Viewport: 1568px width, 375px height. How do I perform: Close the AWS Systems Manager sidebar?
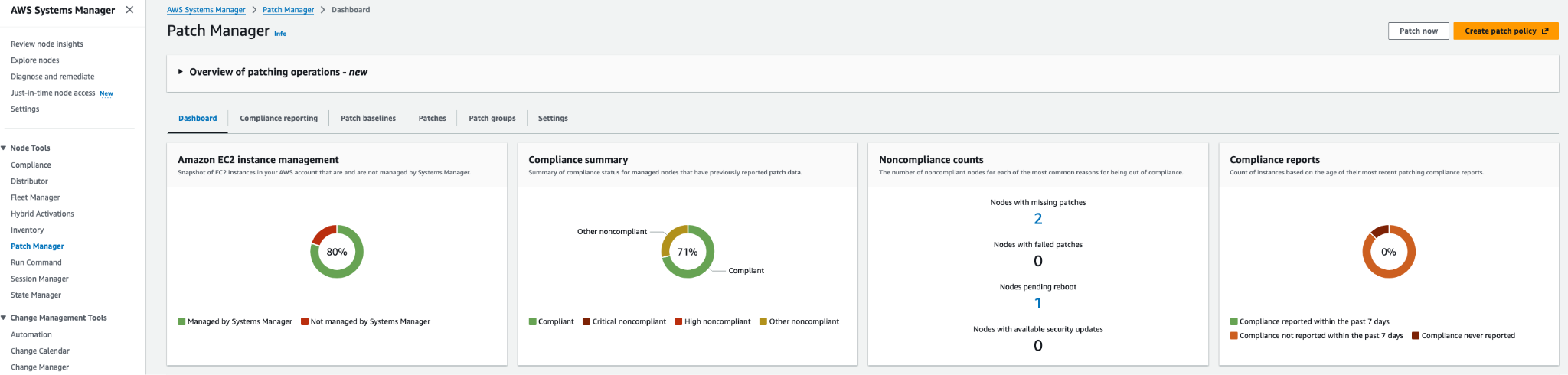[x=129, y=10]
